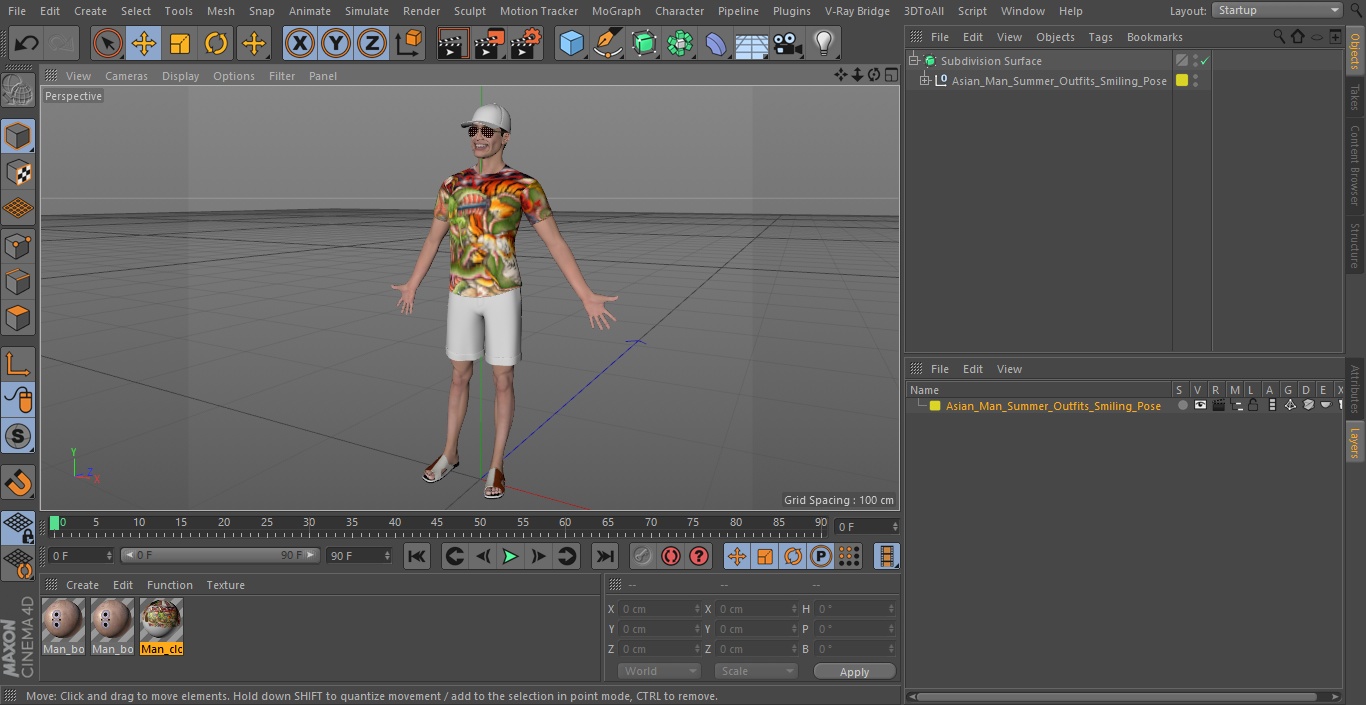Add a Camera object

(x=788, y=44)
